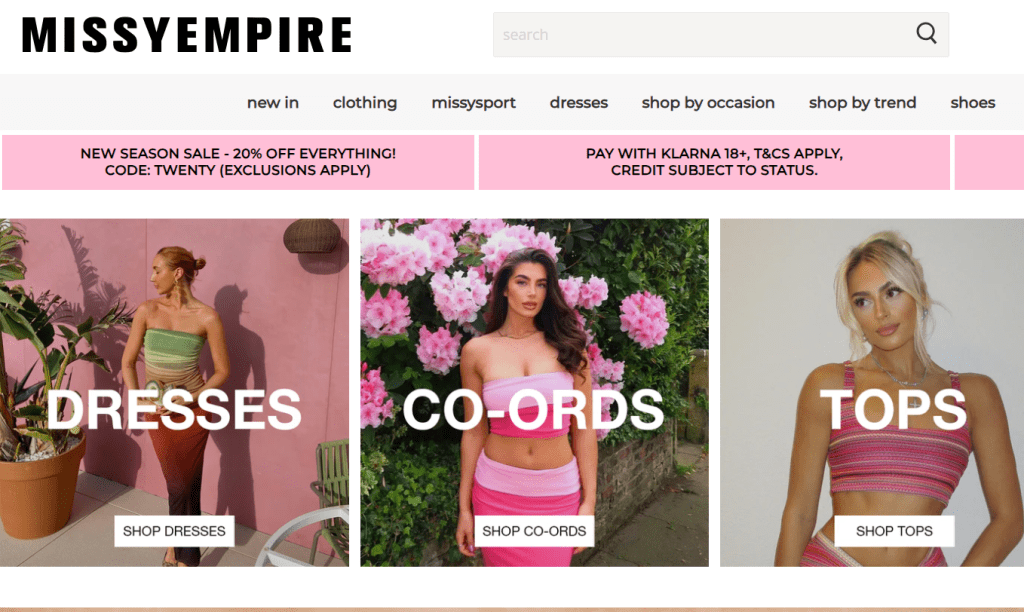Click the large DRESSES heading text
This screenshot has height=612, width=1024.
coord(174,410)
